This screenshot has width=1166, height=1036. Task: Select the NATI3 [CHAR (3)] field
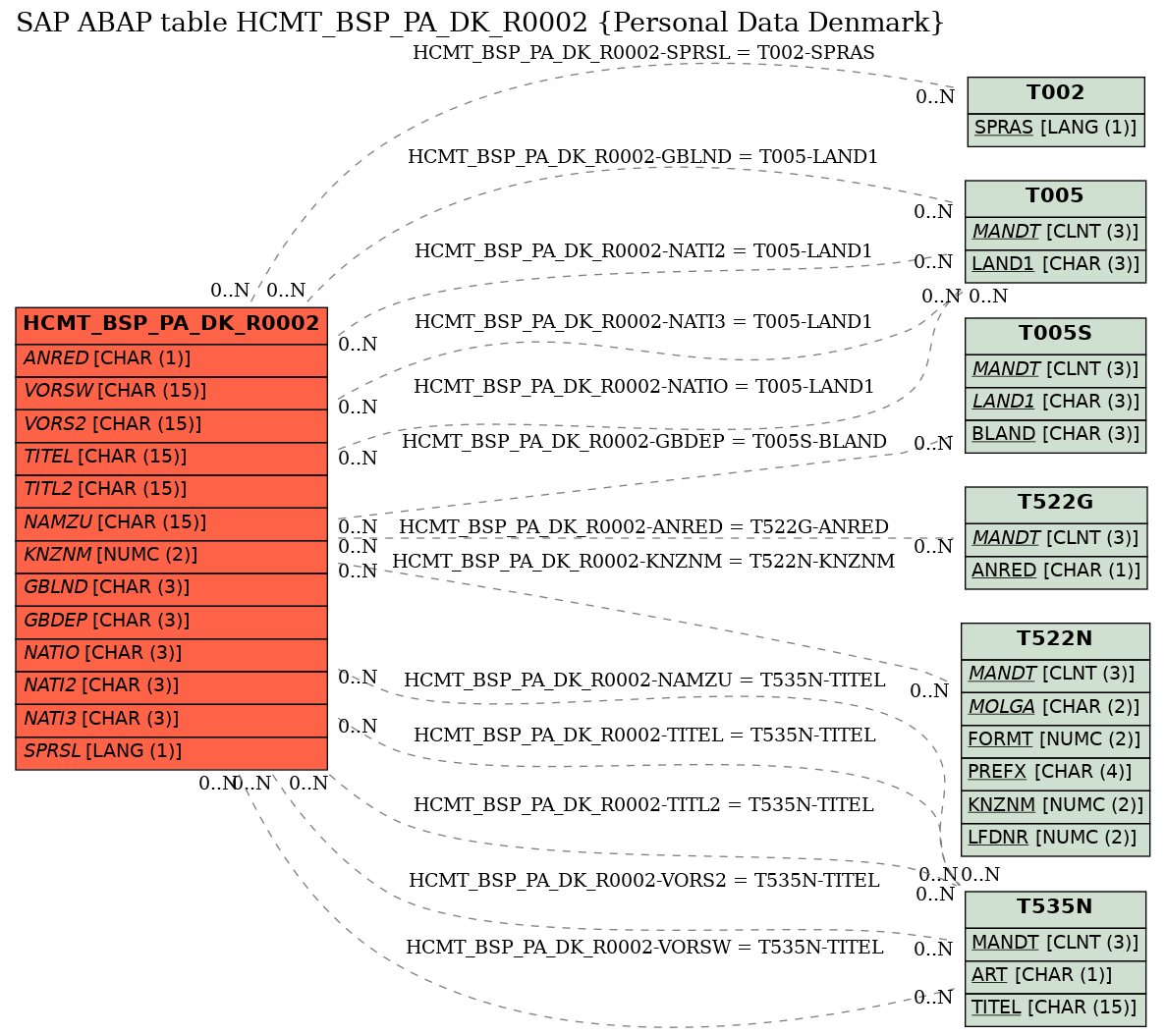171,720
